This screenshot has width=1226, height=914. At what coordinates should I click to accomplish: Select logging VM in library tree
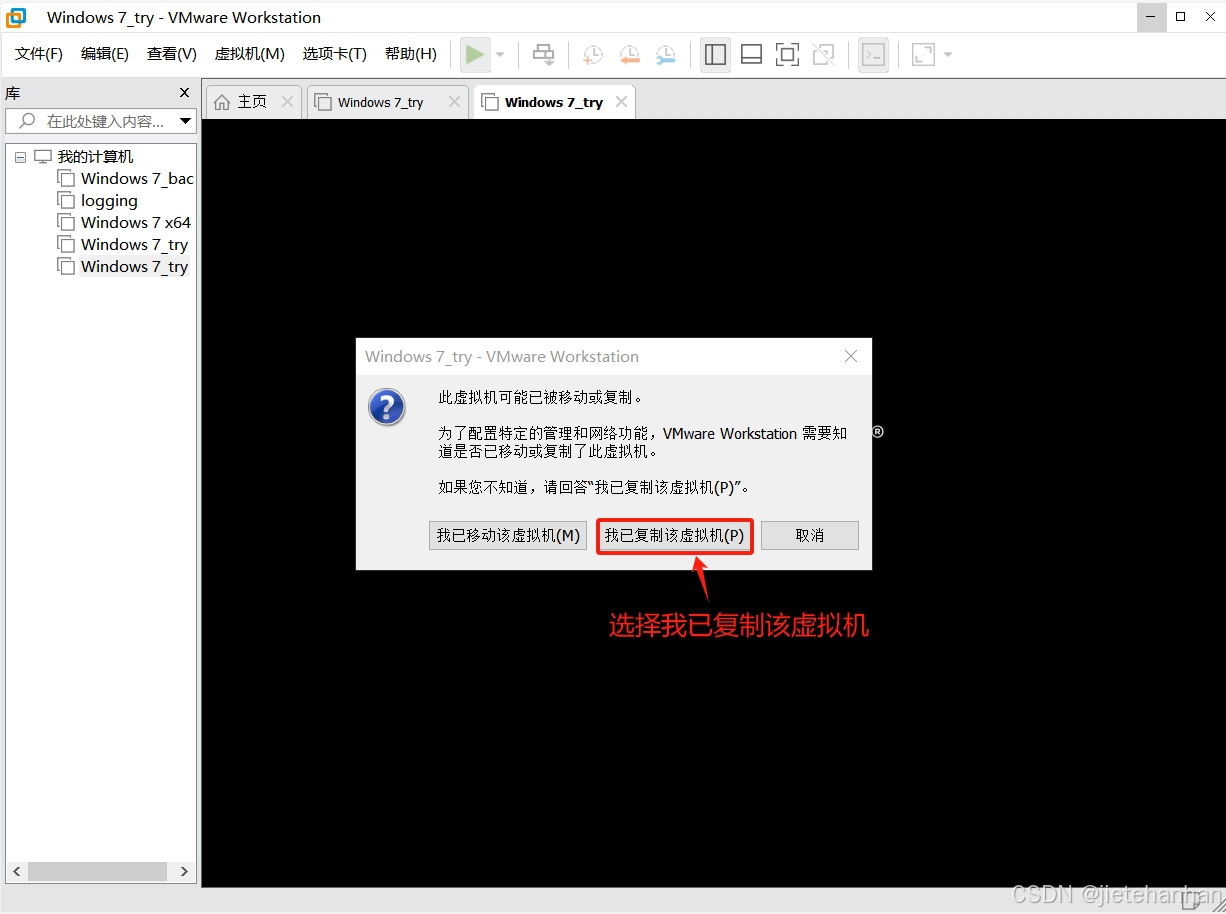pyautogui.click(x=109, y=201)
